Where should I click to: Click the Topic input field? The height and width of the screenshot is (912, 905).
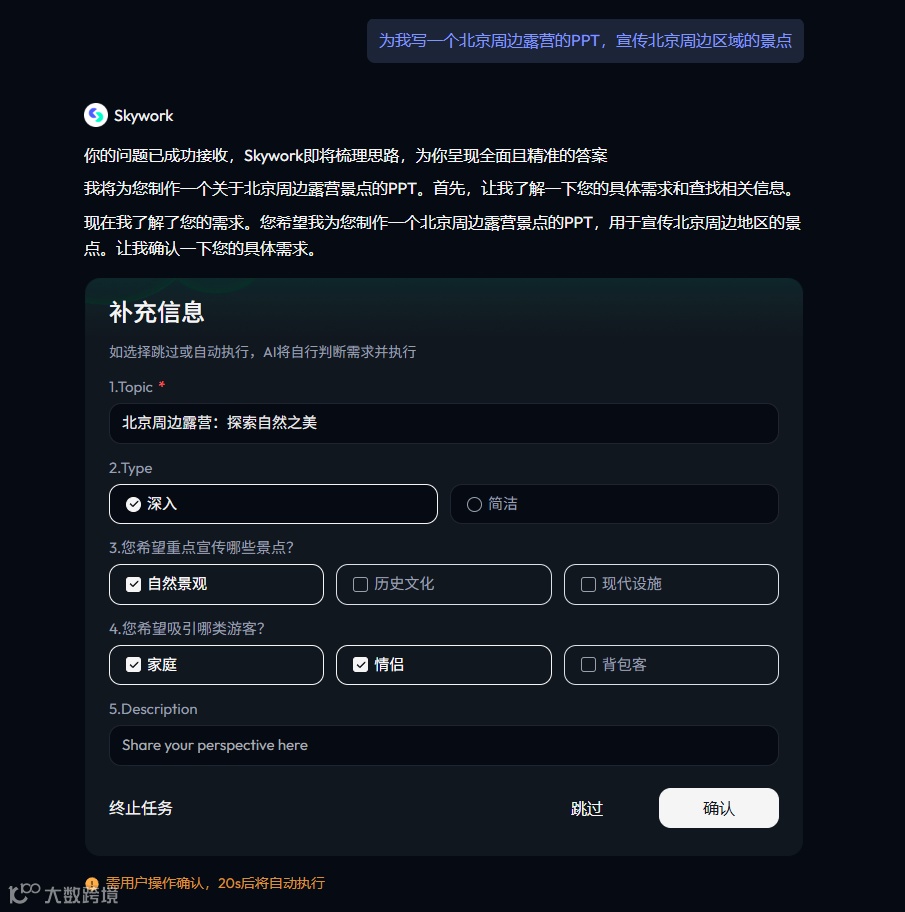click(x=443, y=423)
